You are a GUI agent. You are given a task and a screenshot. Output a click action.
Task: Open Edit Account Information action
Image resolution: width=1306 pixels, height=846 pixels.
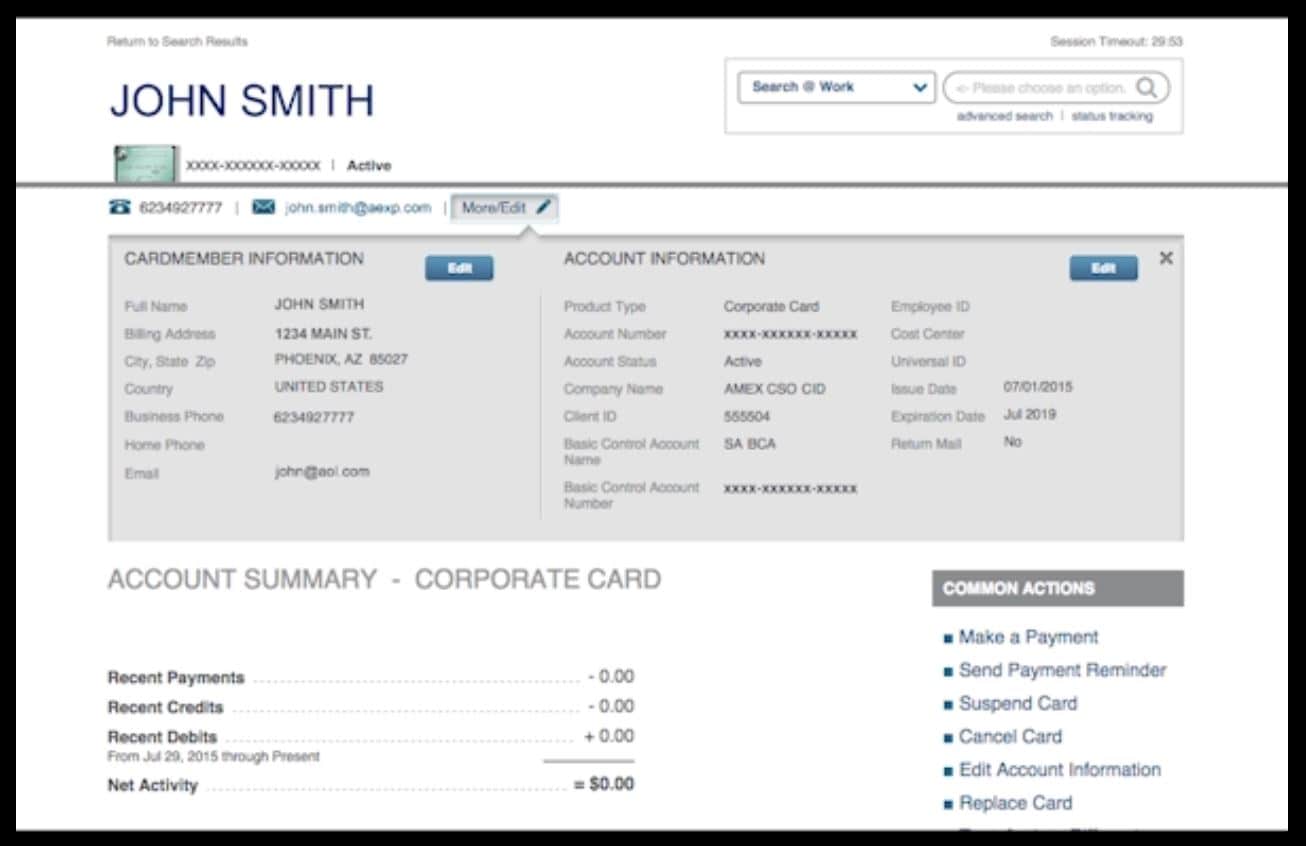point(1059,769)
